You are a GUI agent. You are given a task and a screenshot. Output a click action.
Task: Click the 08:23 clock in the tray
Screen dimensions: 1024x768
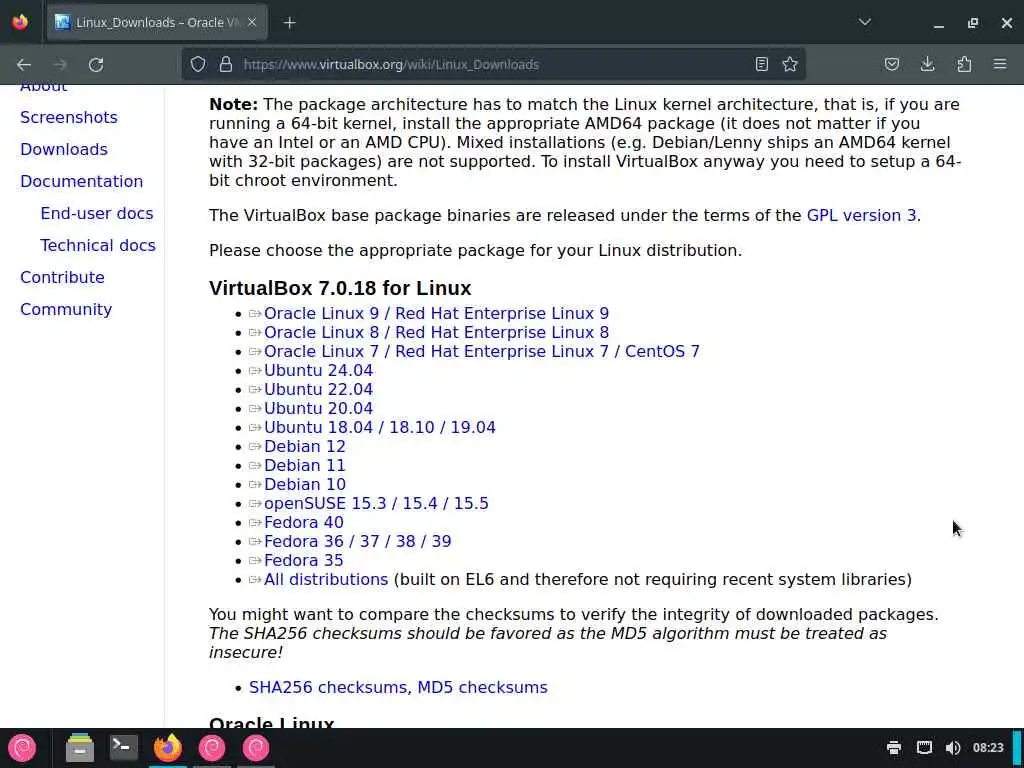pos(987,748)
